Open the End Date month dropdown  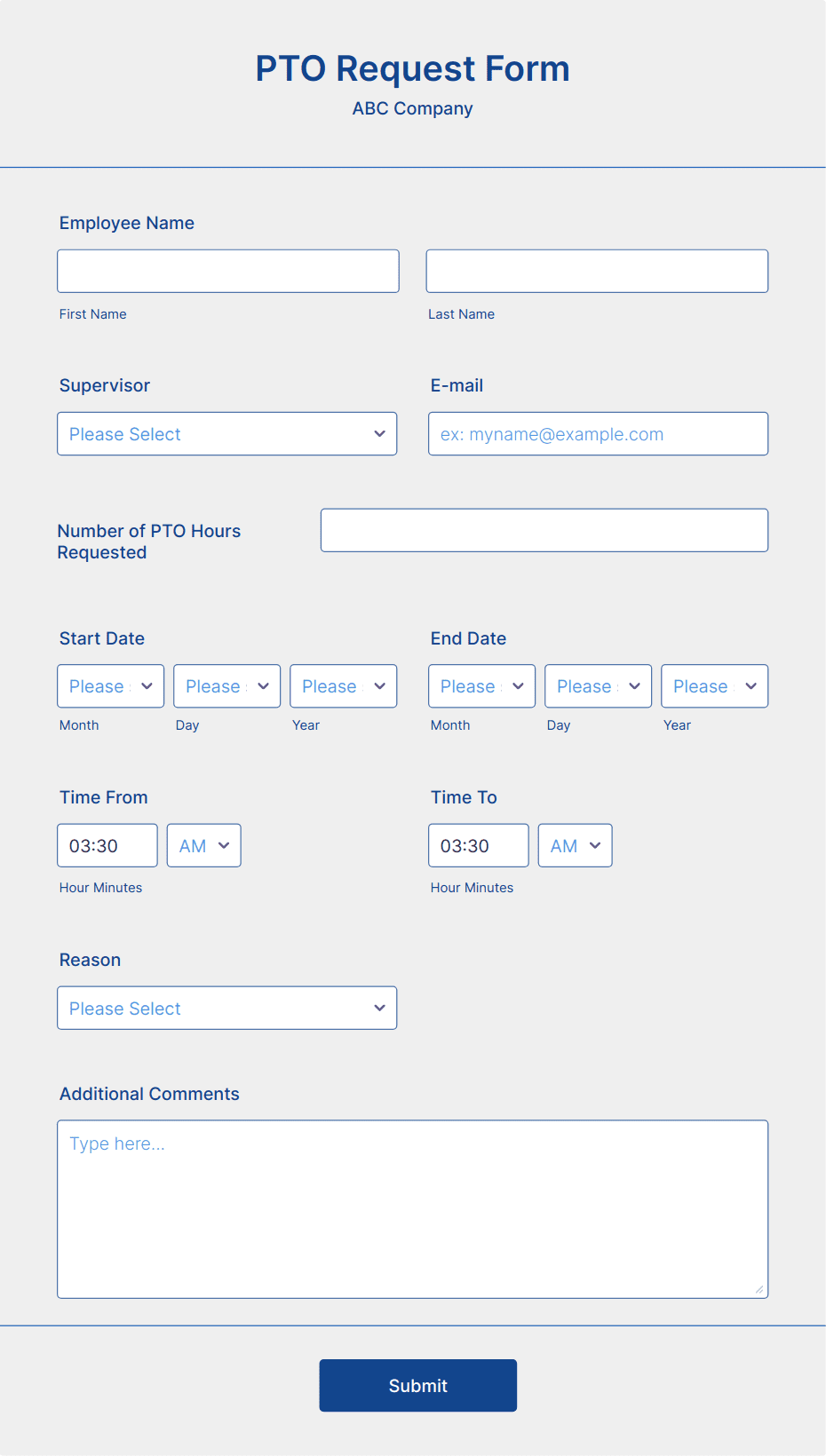(482, 686)
